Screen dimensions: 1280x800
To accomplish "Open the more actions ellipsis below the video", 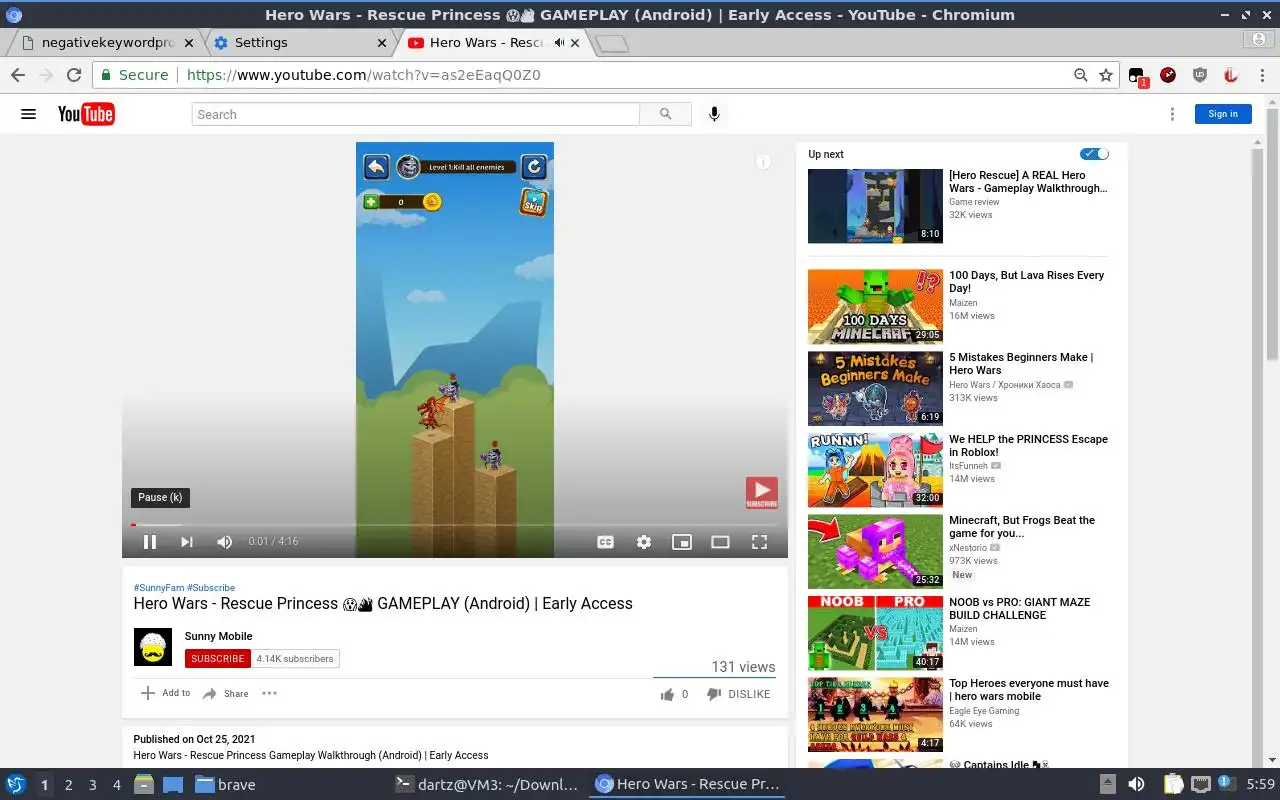I will click(269, 693).
